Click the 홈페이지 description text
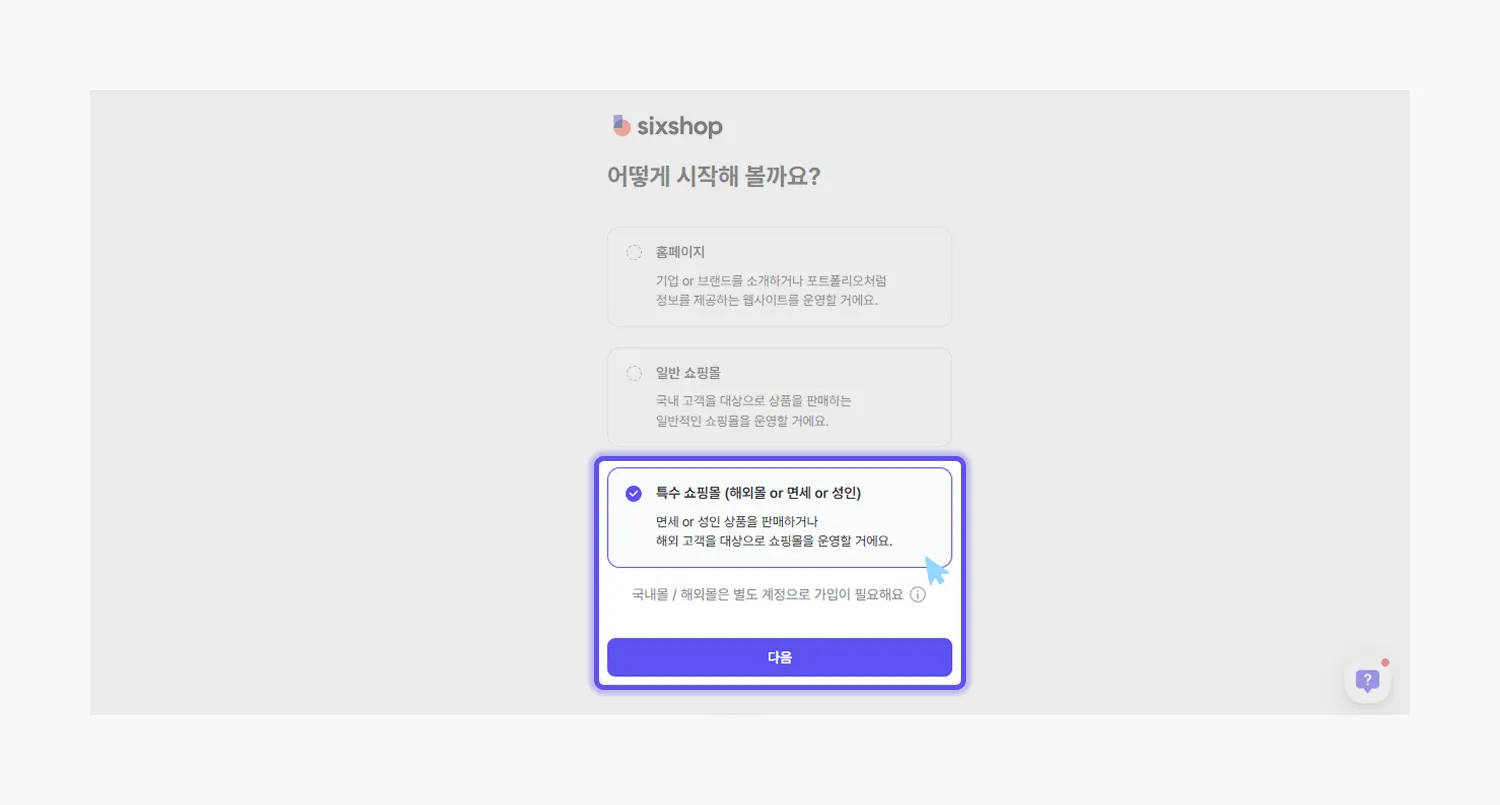1500x805 pixels. [771, 290]
